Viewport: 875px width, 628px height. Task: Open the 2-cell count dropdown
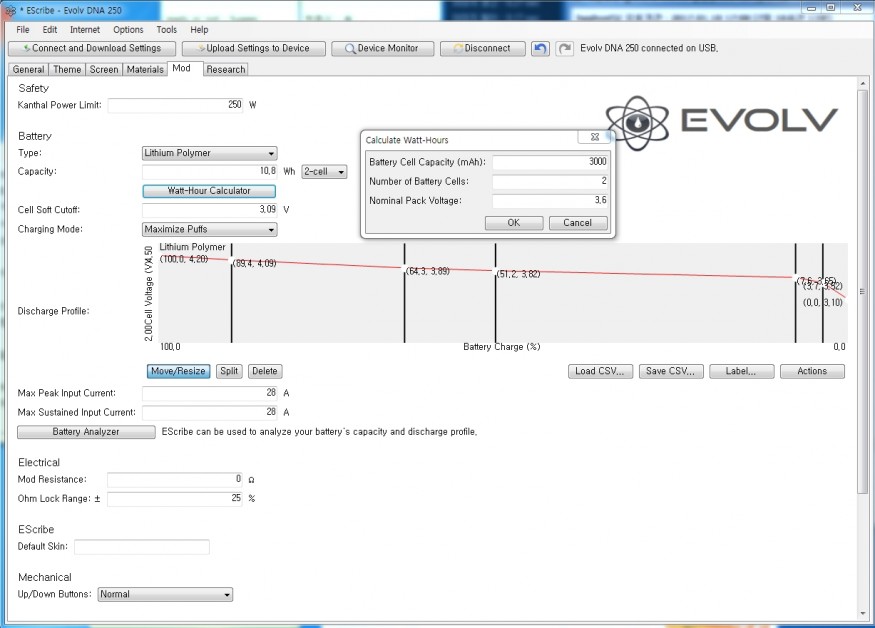pos(324,172)
